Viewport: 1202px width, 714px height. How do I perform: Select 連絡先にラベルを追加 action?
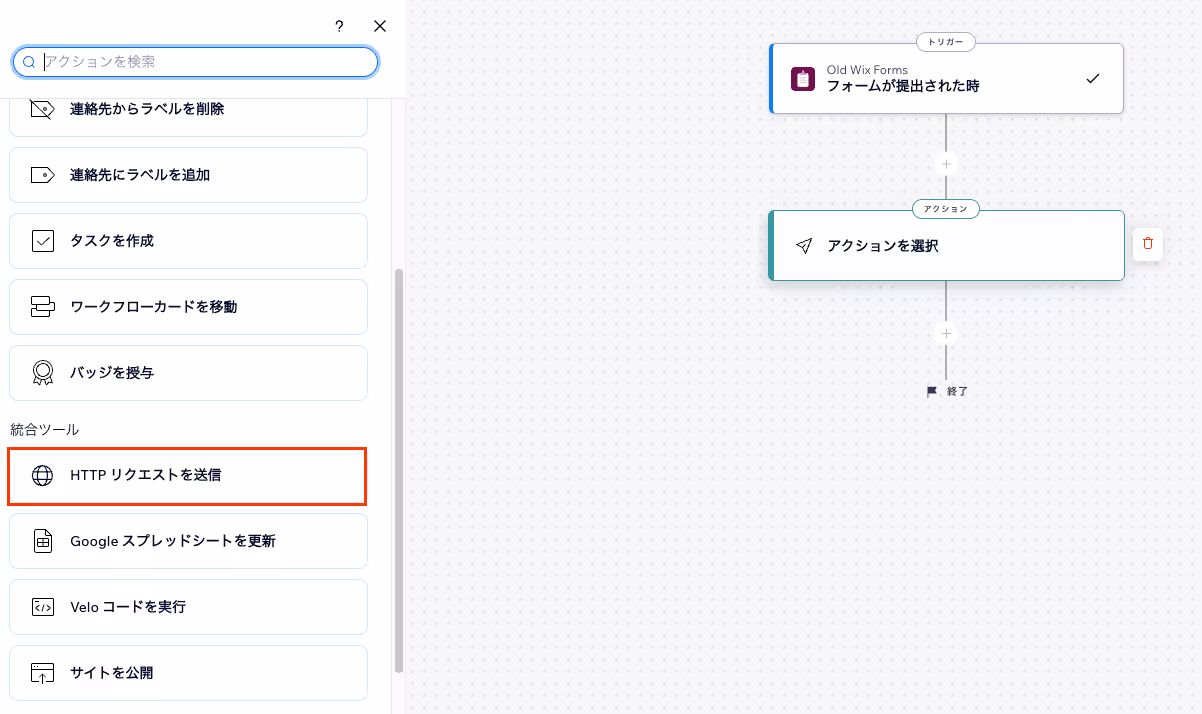189,175
